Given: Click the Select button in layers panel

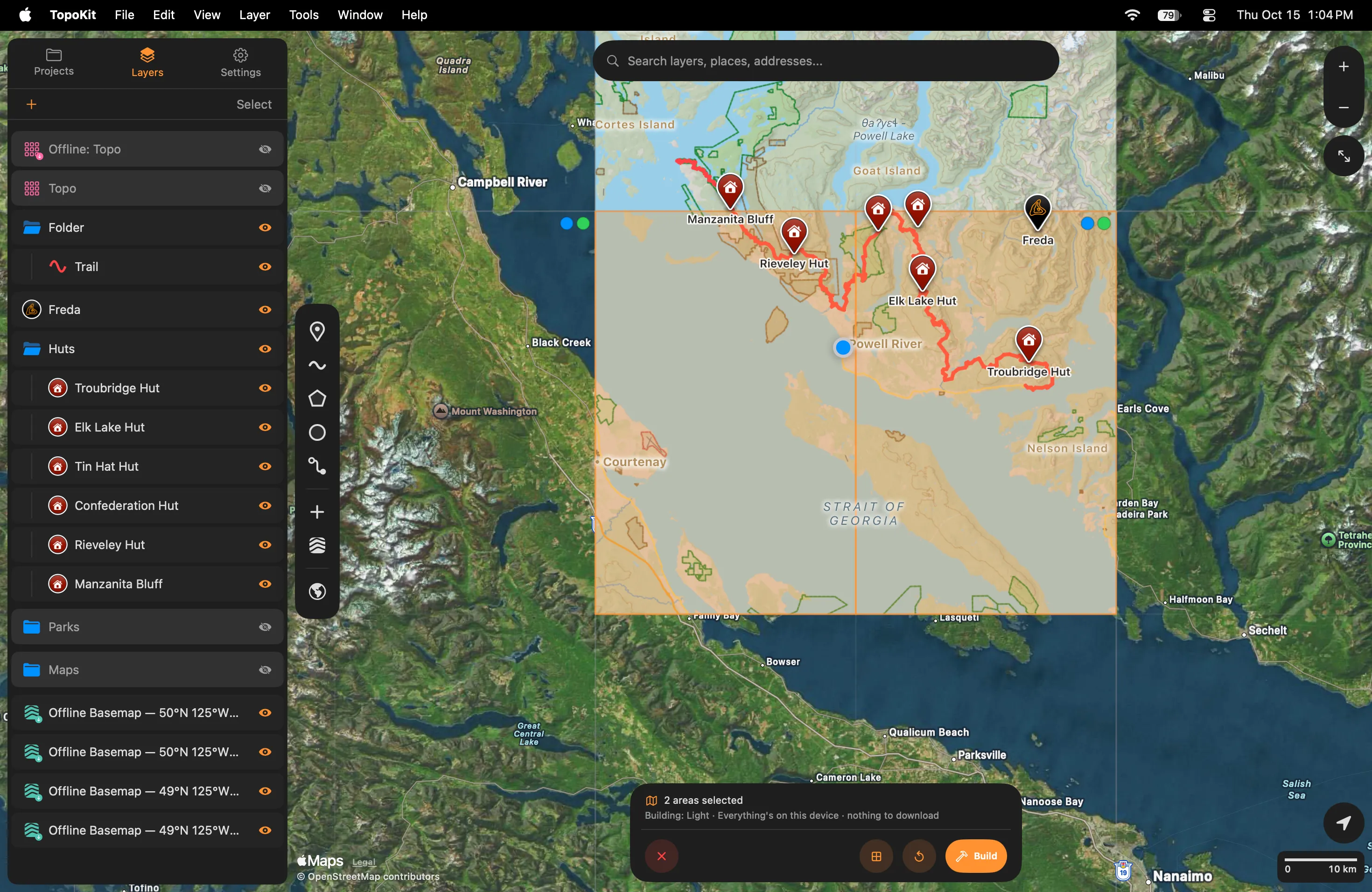Looking at the screenshot, I should point(254,105).
